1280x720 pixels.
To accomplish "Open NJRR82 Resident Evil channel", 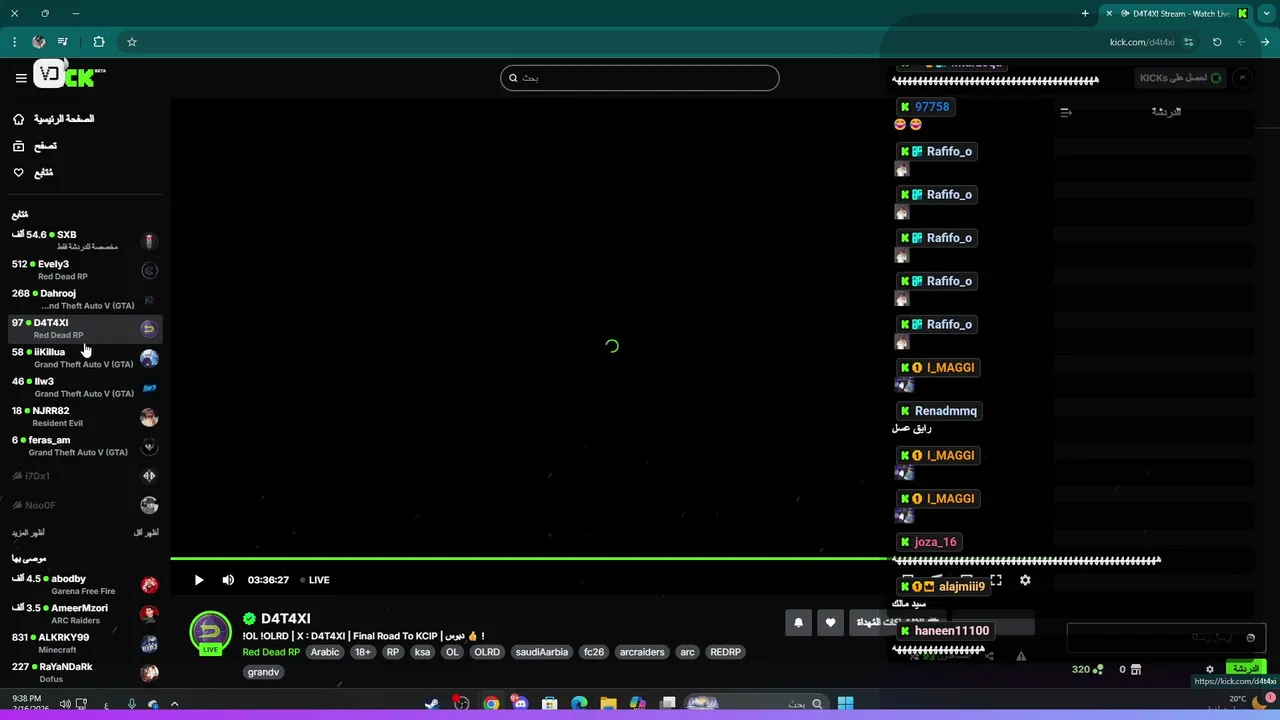I will point(85,416).
